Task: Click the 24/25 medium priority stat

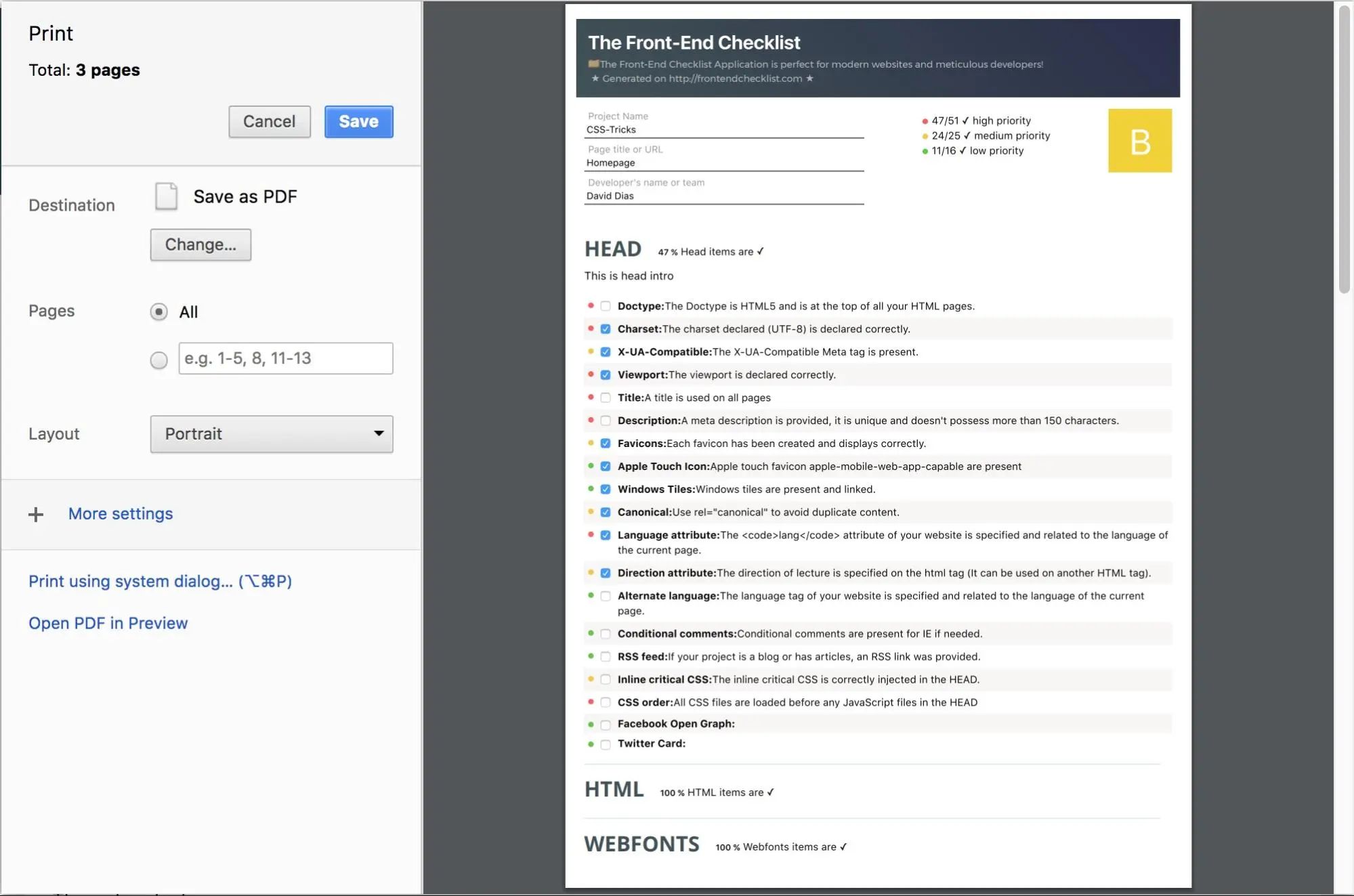Action: click(x=986, y=135)
